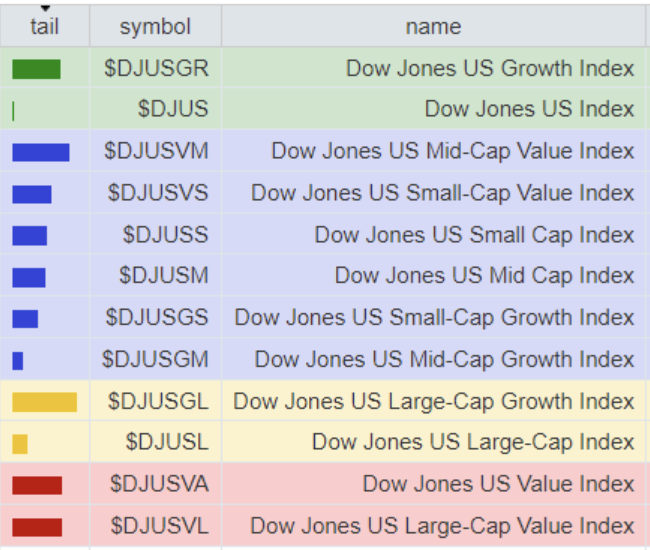Select Dow Jones US Mid-Cap Value Index name

[452, 152]
